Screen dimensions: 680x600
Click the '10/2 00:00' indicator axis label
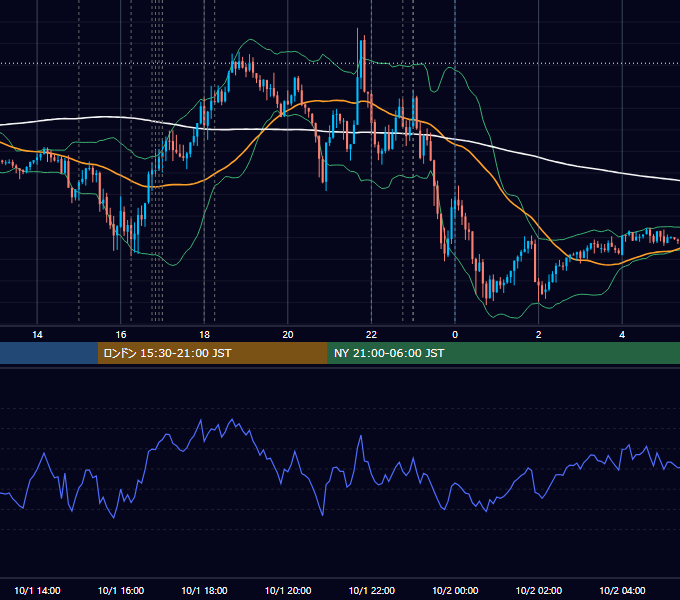(x=455, y=590)
